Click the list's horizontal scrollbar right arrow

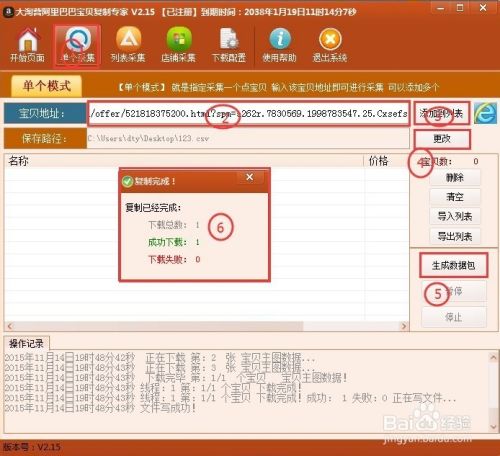404,326
